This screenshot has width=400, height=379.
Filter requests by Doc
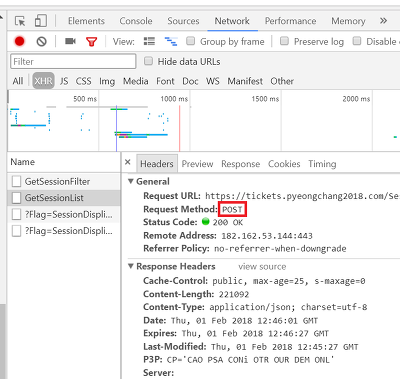tap(190, 81)
